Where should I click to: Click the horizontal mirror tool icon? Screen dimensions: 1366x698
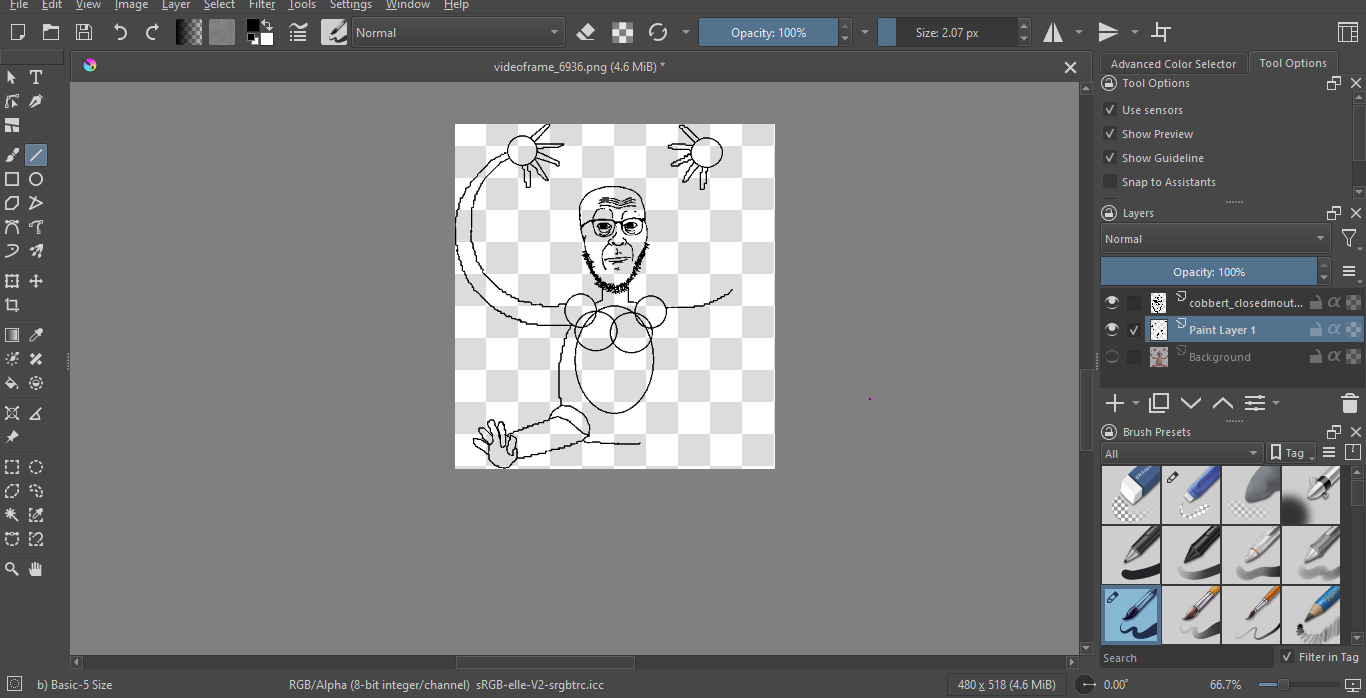pyautogui.click(x=1053, y=32)
